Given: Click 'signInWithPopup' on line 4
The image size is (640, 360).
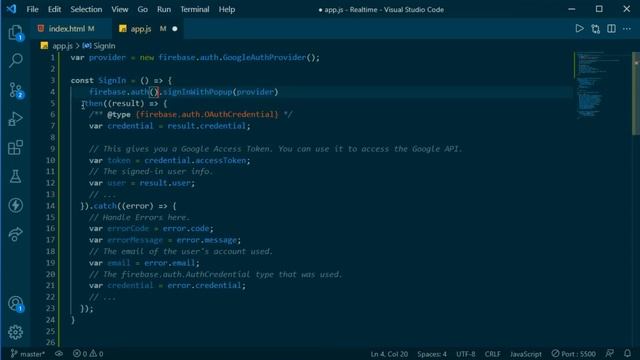Looking at the screenshot, I should click(198, 92).
